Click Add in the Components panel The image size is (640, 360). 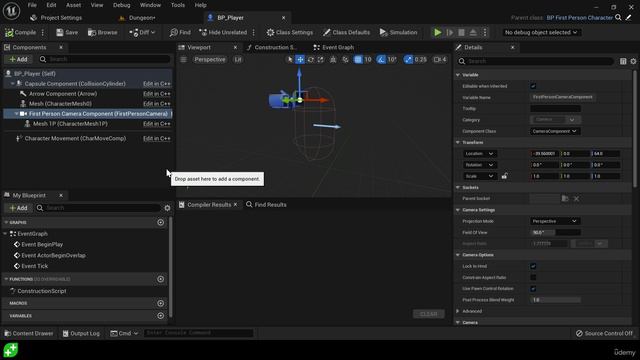click(x=18, y=60)
